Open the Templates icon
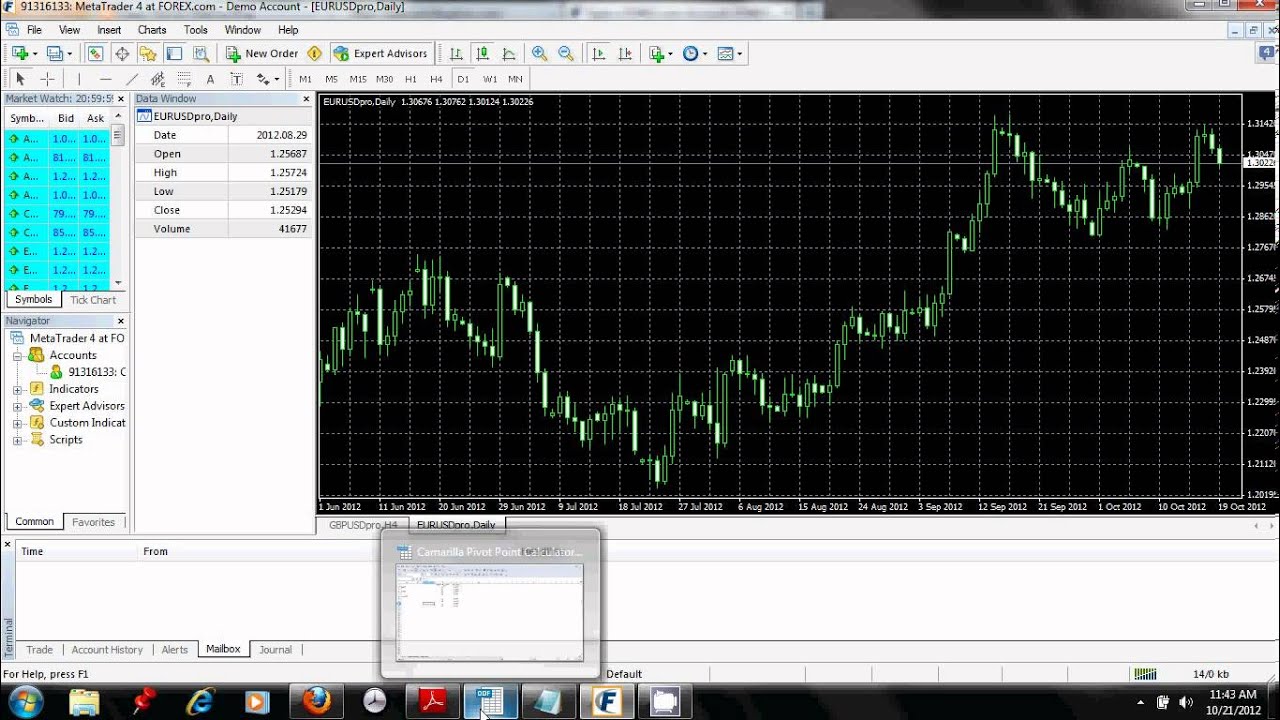The height and width of the screenshot is (720, 1280). click(x=725, y=53)
